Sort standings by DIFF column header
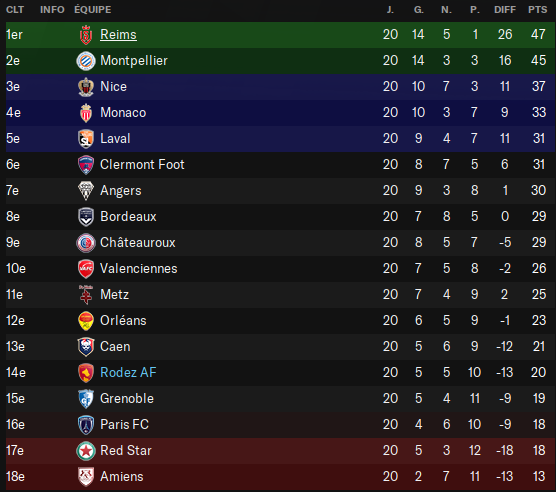The width and height of the screenshot is (556, 492). click(x=505, y=10)
